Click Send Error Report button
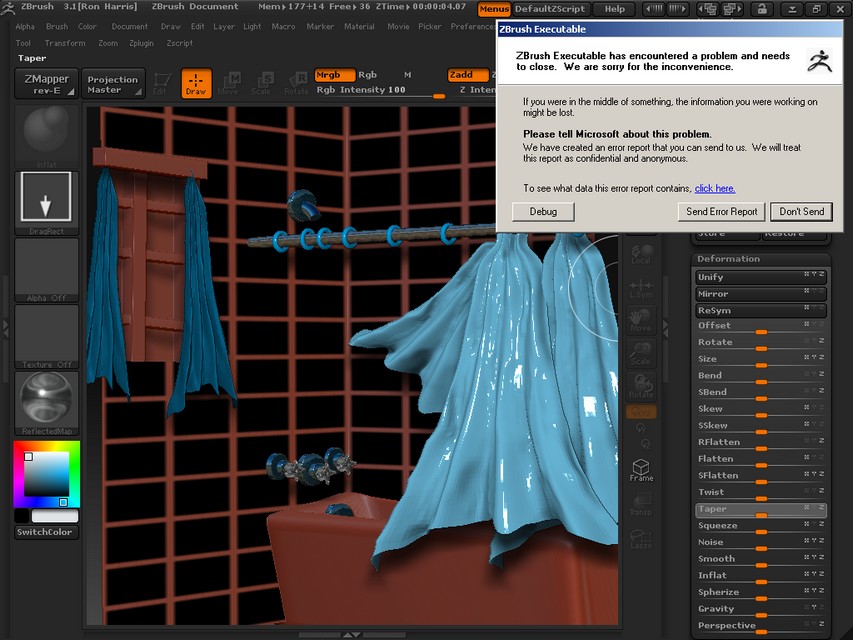 pyautogui.click(x=721, y=212)
